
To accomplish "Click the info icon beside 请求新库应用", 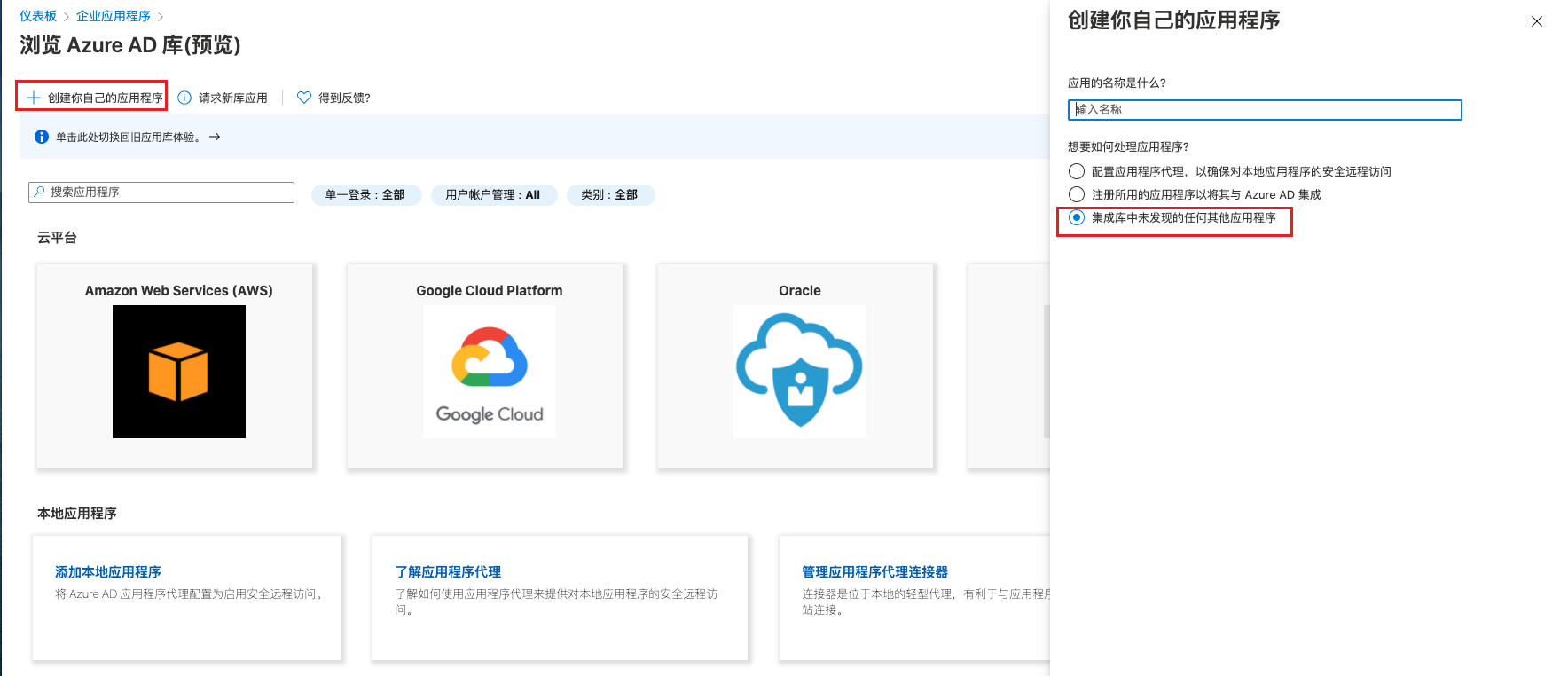I will pyautogui.click(x=184, y=98).
